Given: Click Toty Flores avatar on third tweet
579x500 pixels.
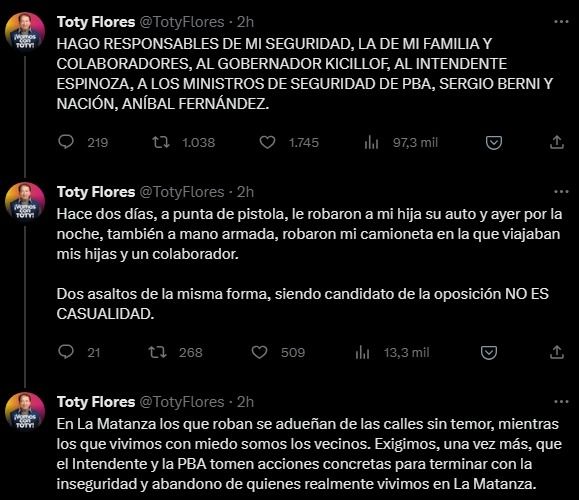Looking at the screenshot, I should tap(25, 412).
